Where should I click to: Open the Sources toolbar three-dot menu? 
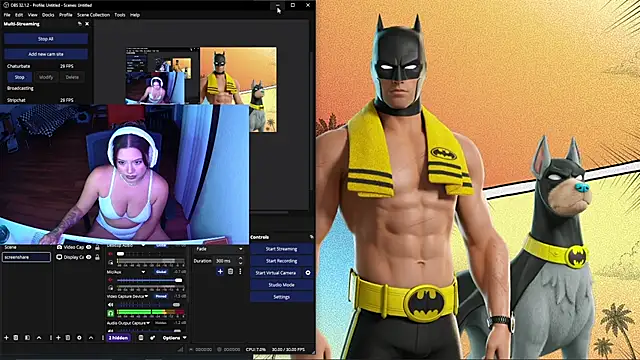pyautogui.click(x=102, y=338)
